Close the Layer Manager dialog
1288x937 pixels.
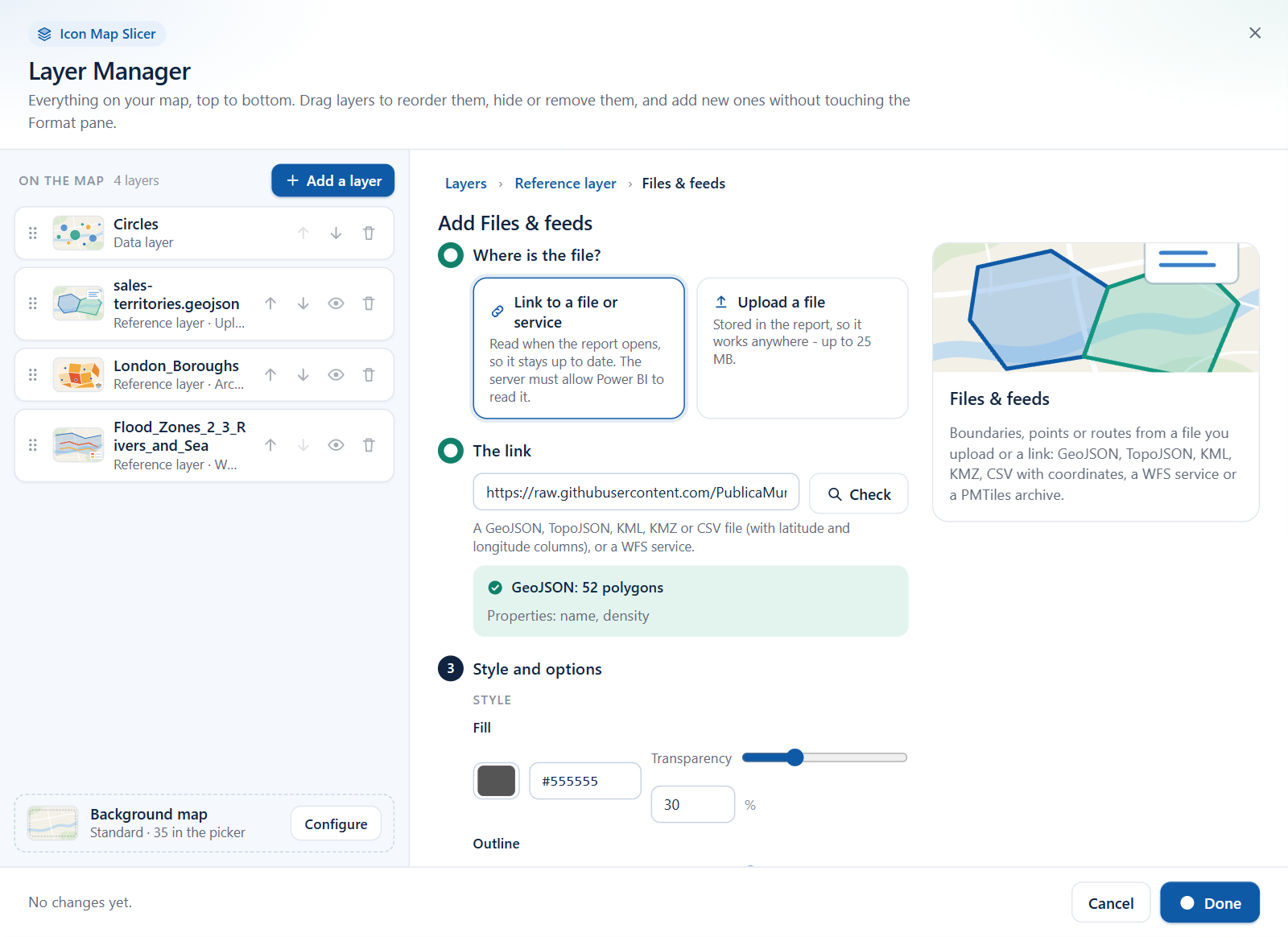pos(1255,33)
